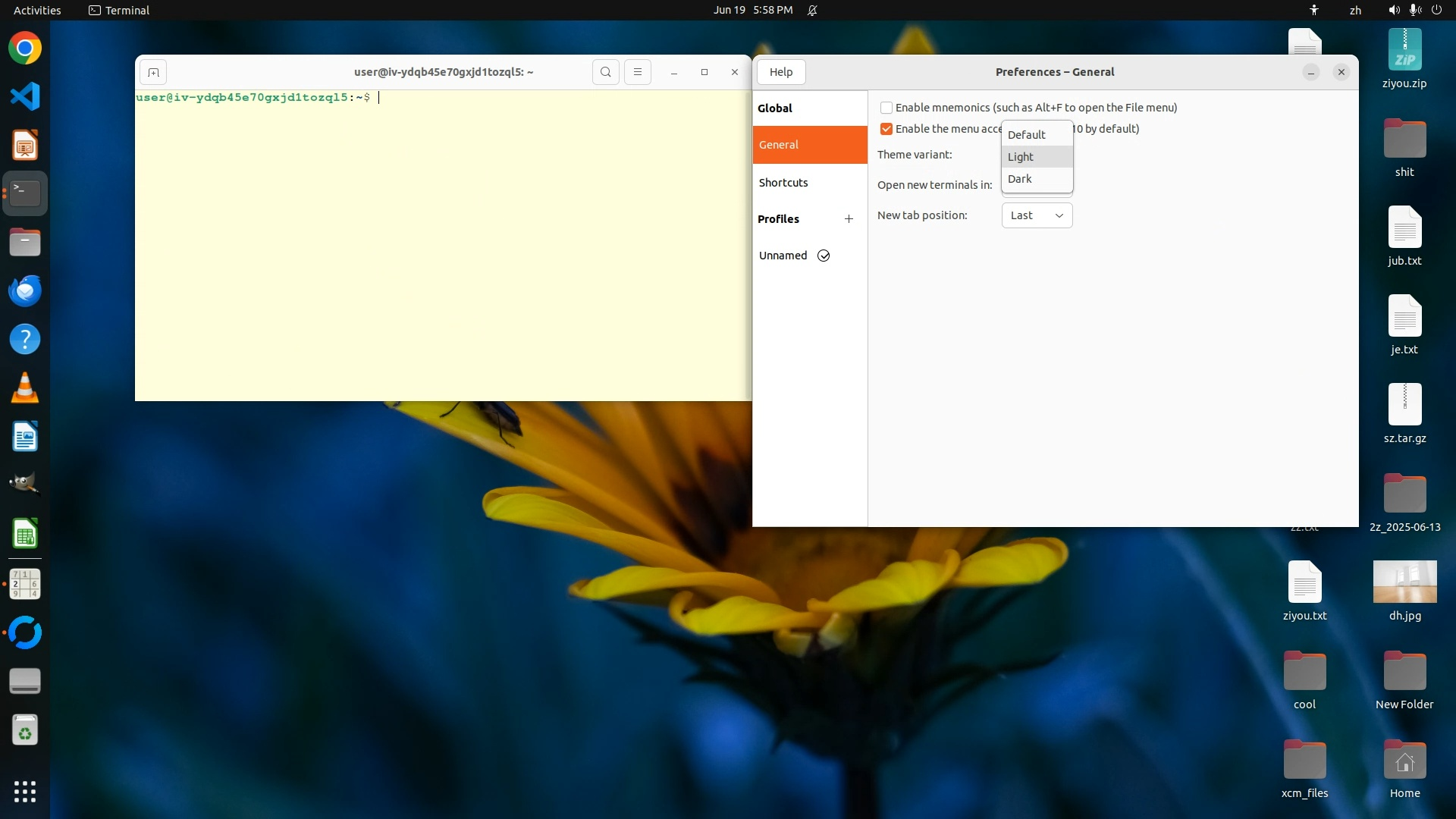Image resolution: width=1456 pixels, height=819 pixels.
Task: Open Activities overview
Action: (37, 10)
